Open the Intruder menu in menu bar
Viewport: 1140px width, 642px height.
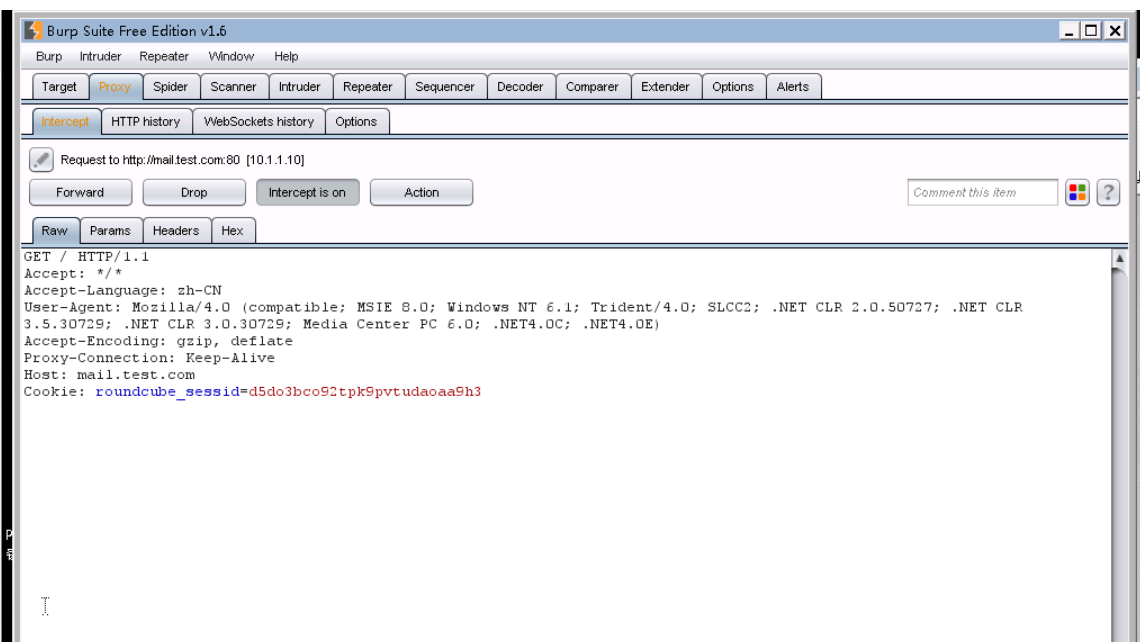coord(100,56)
